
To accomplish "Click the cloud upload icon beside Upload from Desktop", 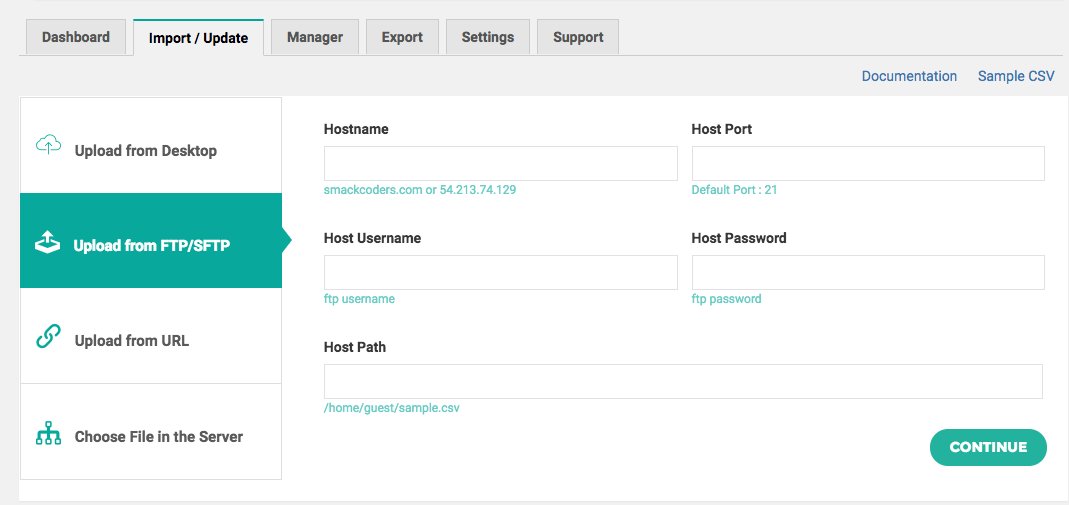I will tap(48, 144).
